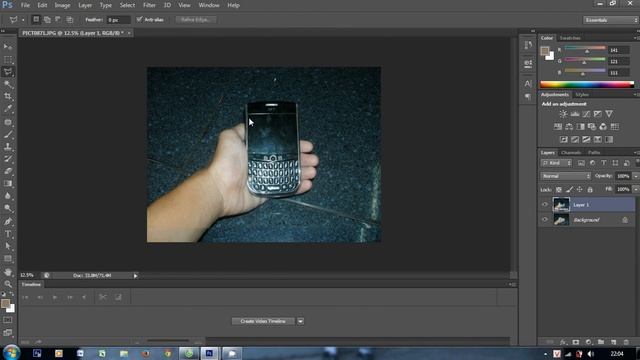Open the Window menu
The image size is (640, 360).
pyautogui.click(x=209, y=5)
